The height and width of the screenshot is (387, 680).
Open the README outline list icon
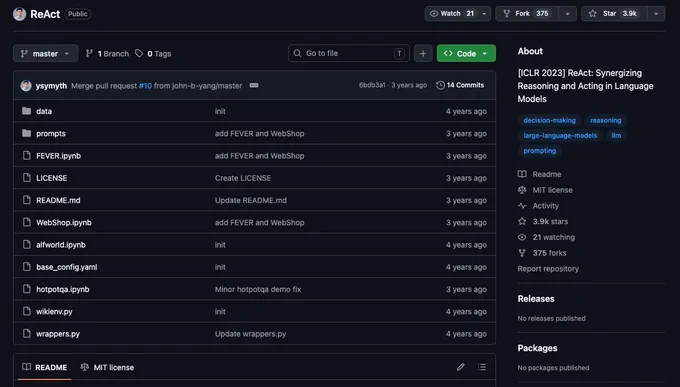(482, 367)
